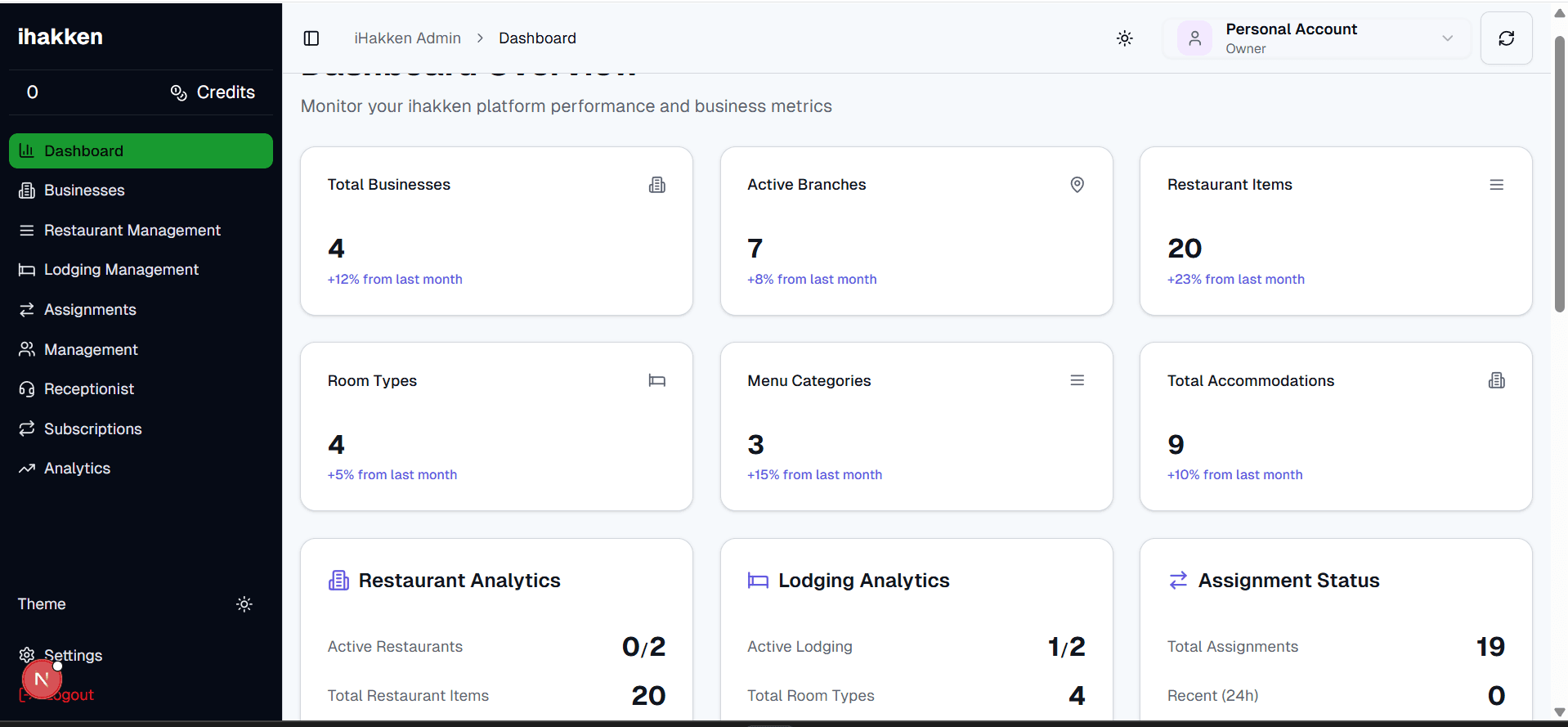Click the page vertical scrollbar thumb

[x=1559, y=173]
